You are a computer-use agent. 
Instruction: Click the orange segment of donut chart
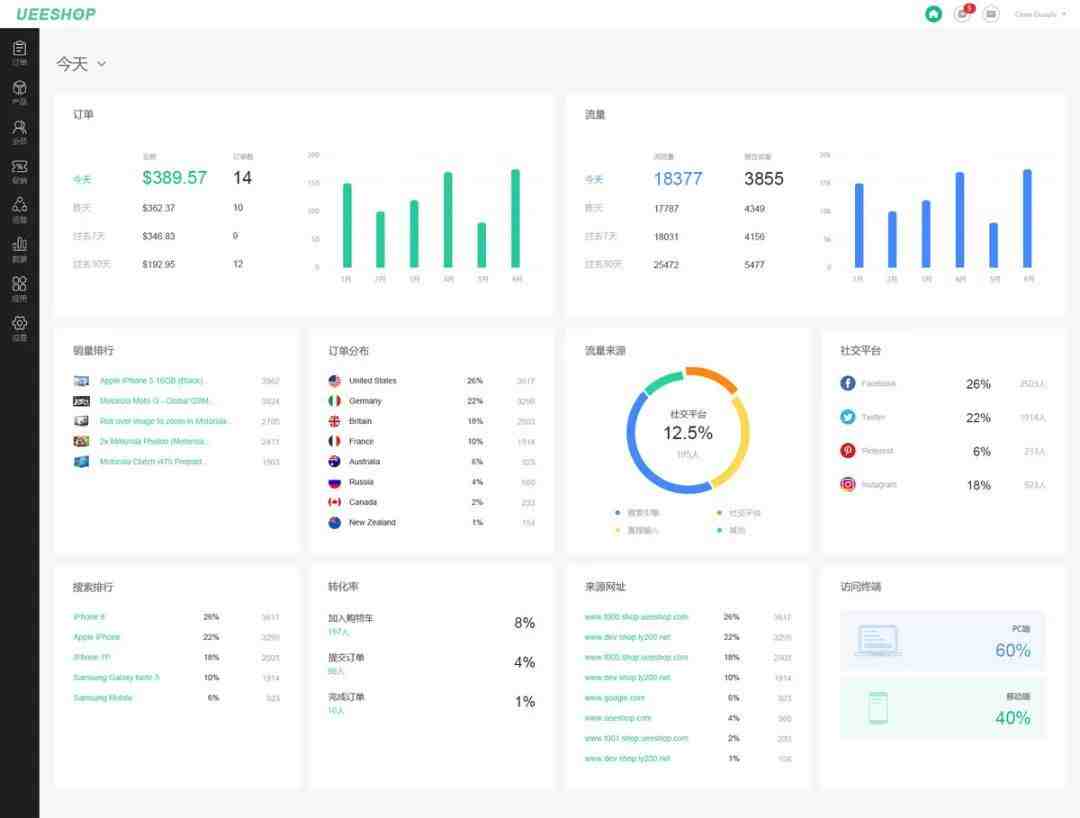712,379
